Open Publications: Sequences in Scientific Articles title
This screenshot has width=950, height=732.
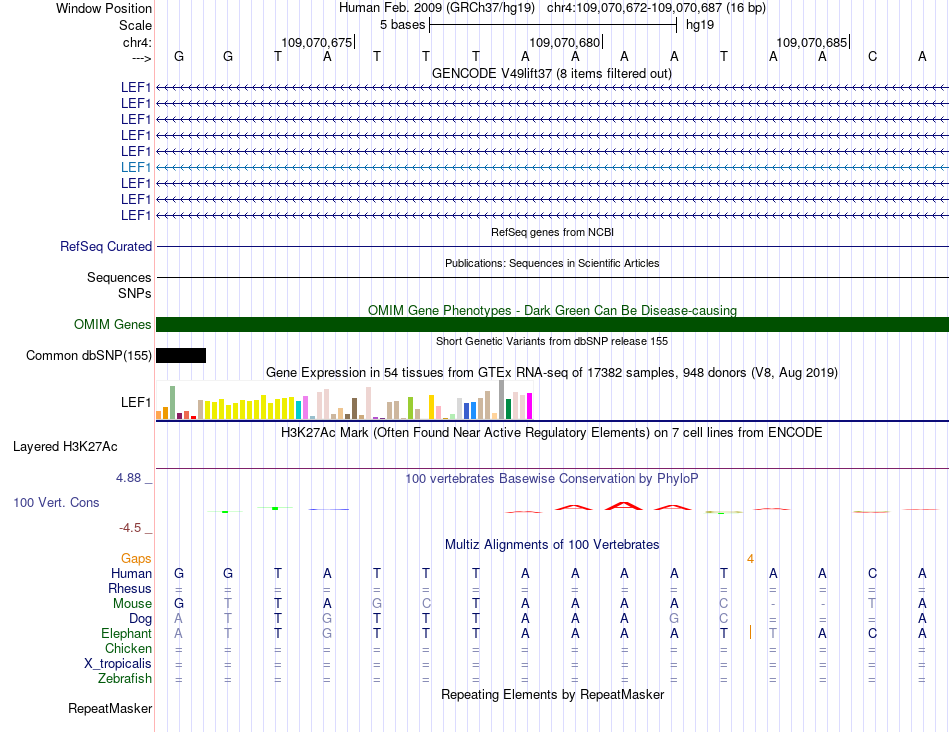pos(552,263)
